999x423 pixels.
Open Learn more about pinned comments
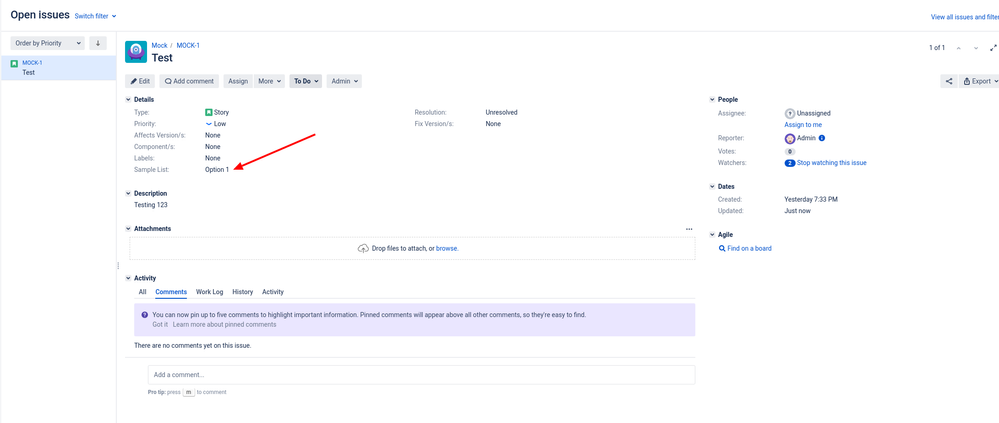(x=224, y=324)
